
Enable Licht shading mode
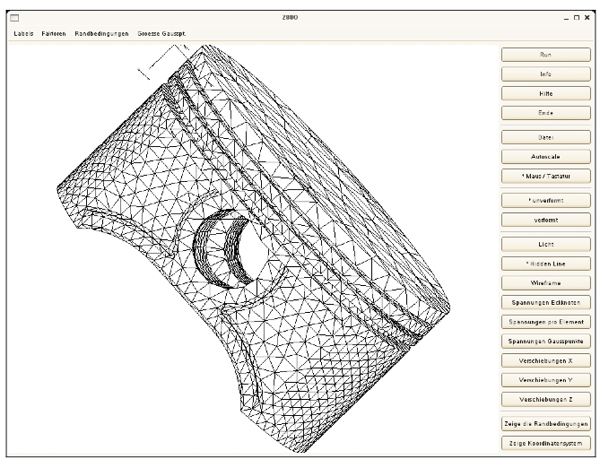click(x=546, y=244)
